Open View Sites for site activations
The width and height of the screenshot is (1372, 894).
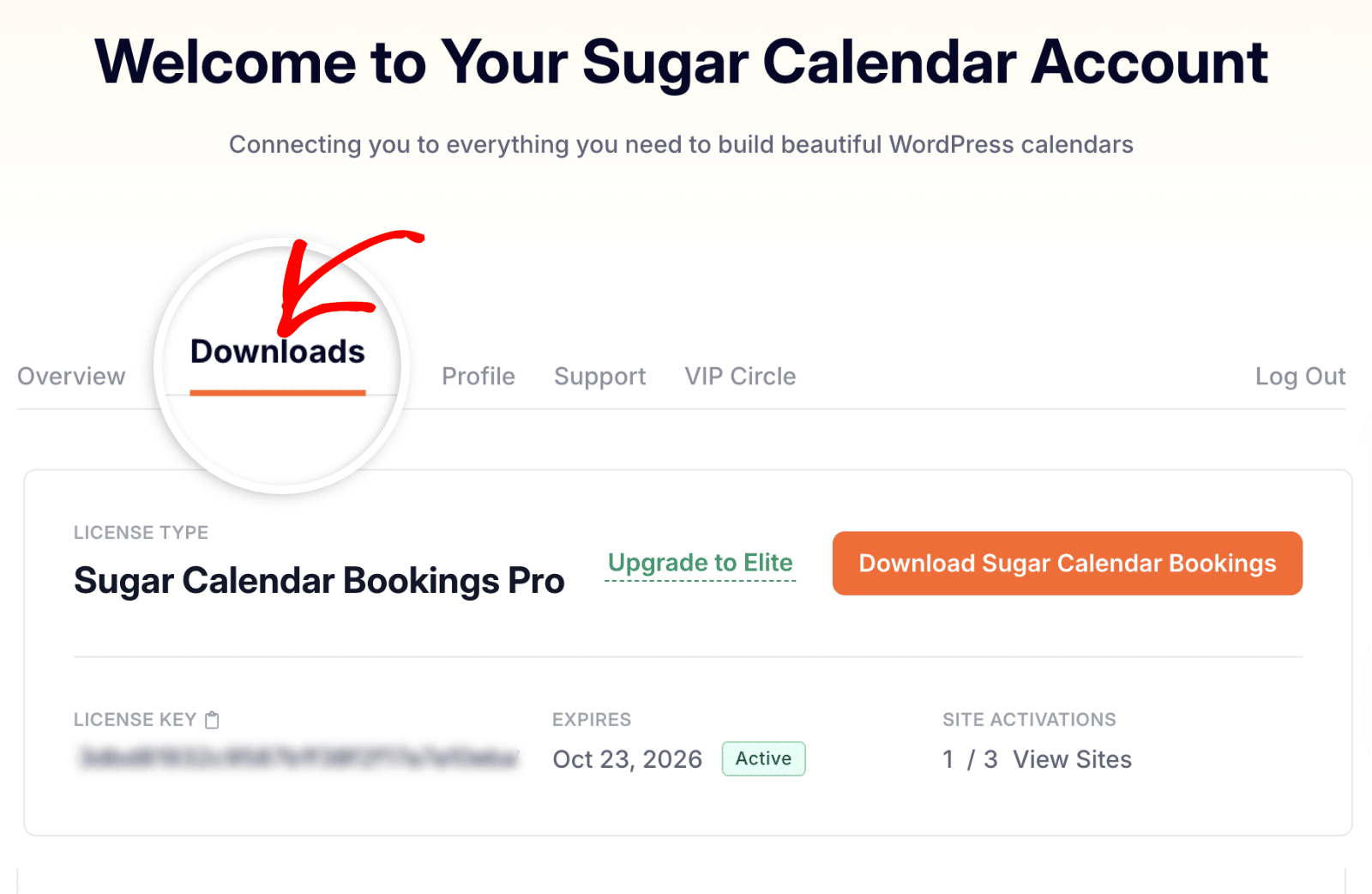click(x=1072, y=758)
